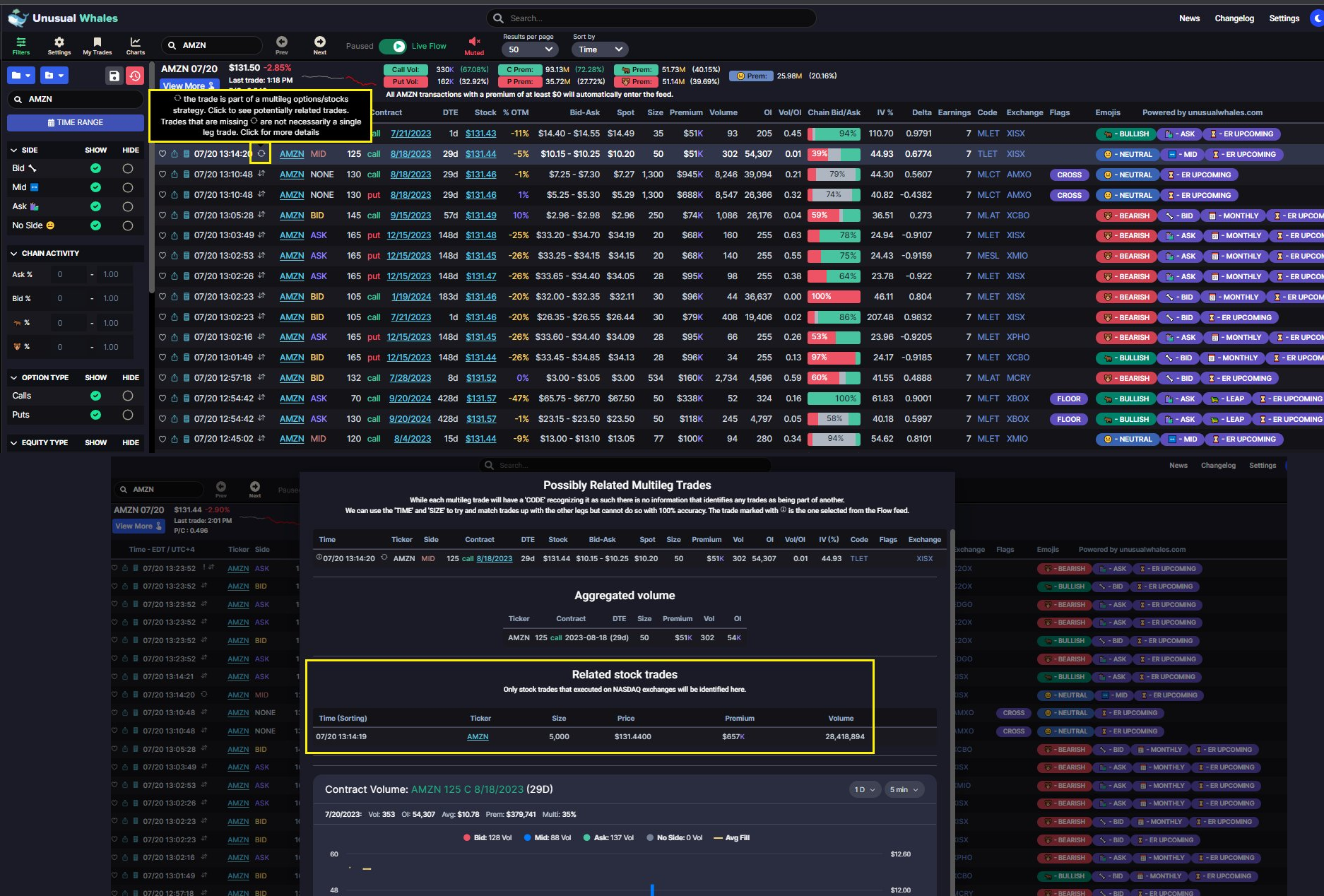1324x896 pixels.
Task: Collapse the CHAIN ACTIVITY section
Action: [13, 254]
